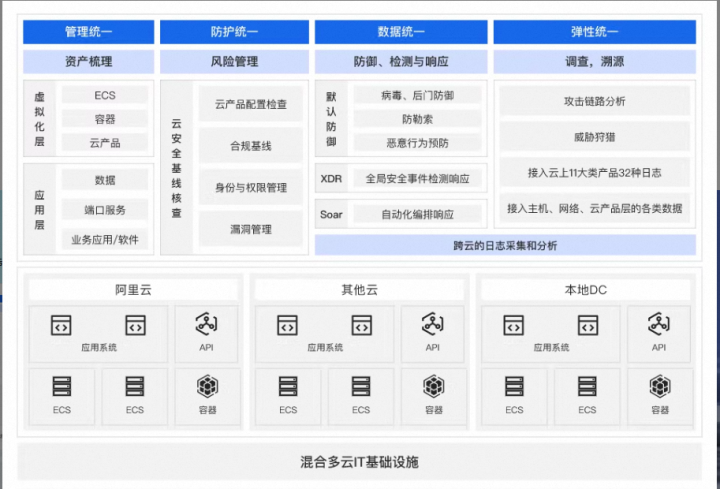Click first 应用系统 code-window icon in 阿里云

click(x=61, y=325)
